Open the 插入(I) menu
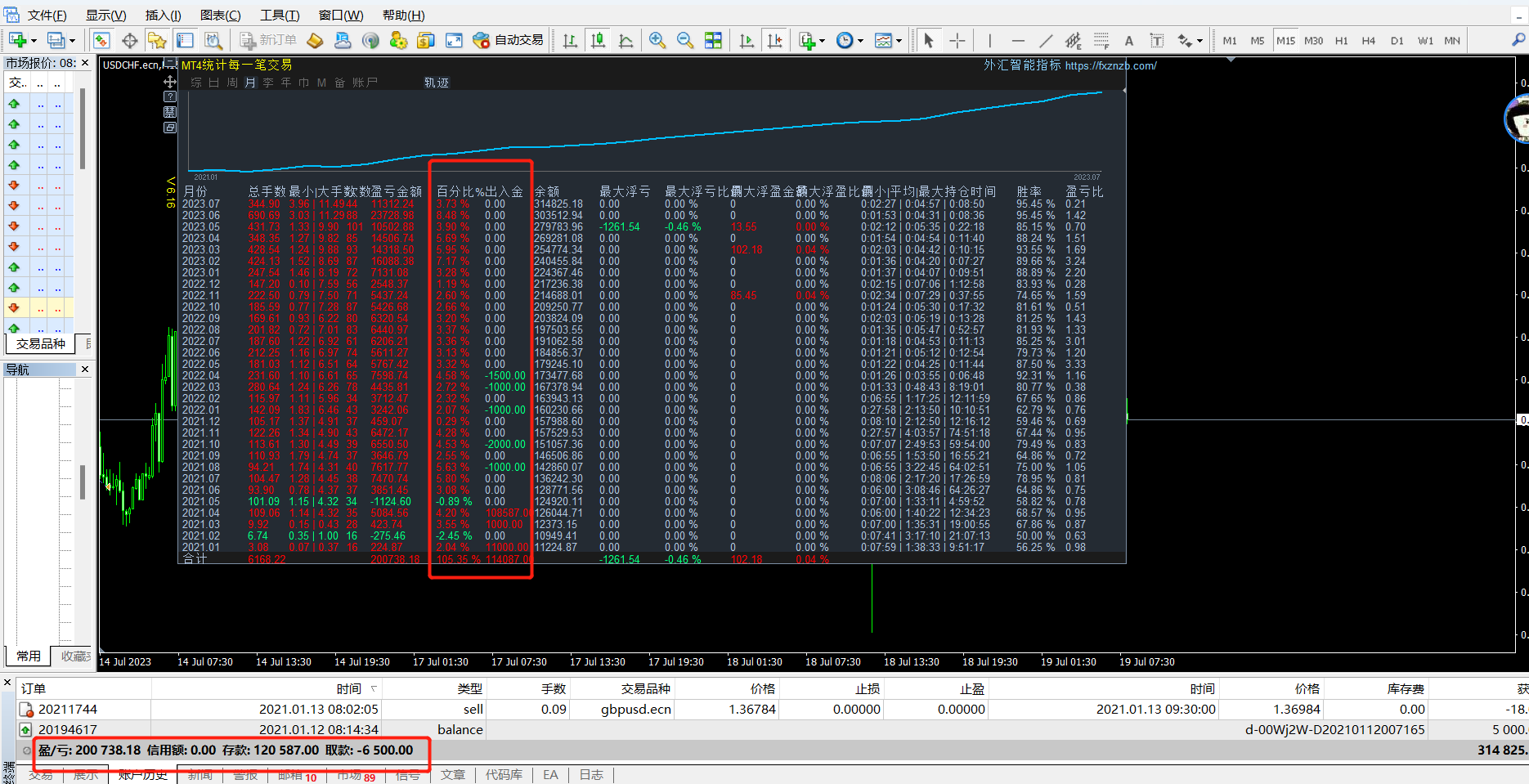1529x784 pixels. [163, 16]
